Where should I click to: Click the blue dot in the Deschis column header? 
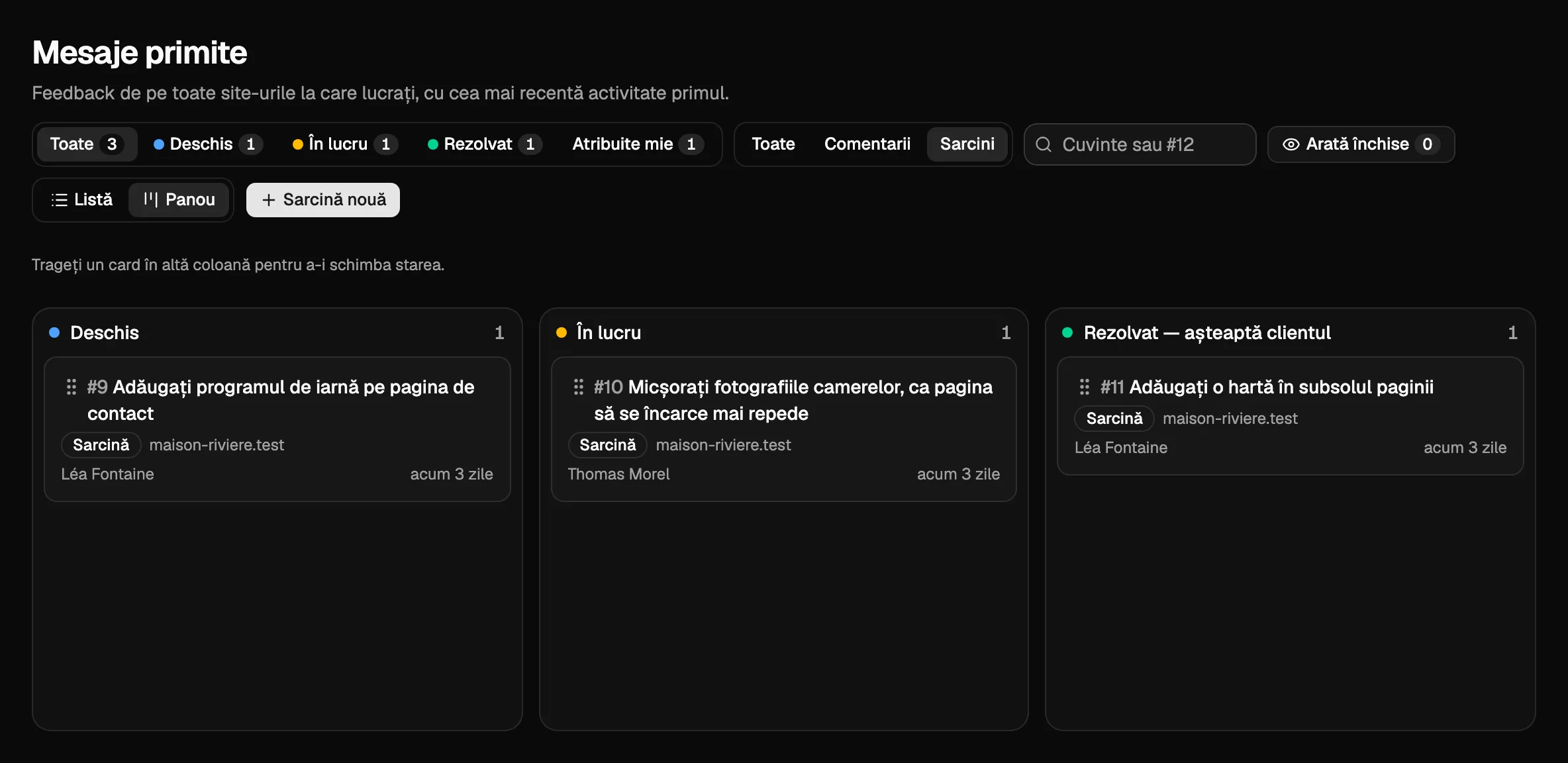[x=54, y=332]
